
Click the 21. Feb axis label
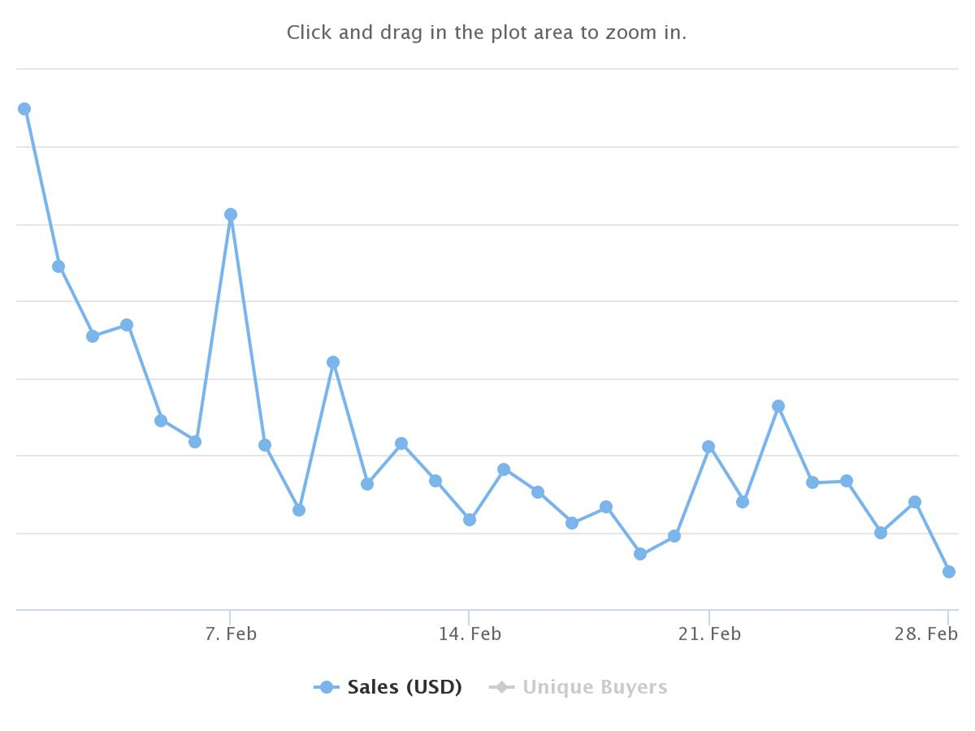pyautogui.click(x=709, y=634)
